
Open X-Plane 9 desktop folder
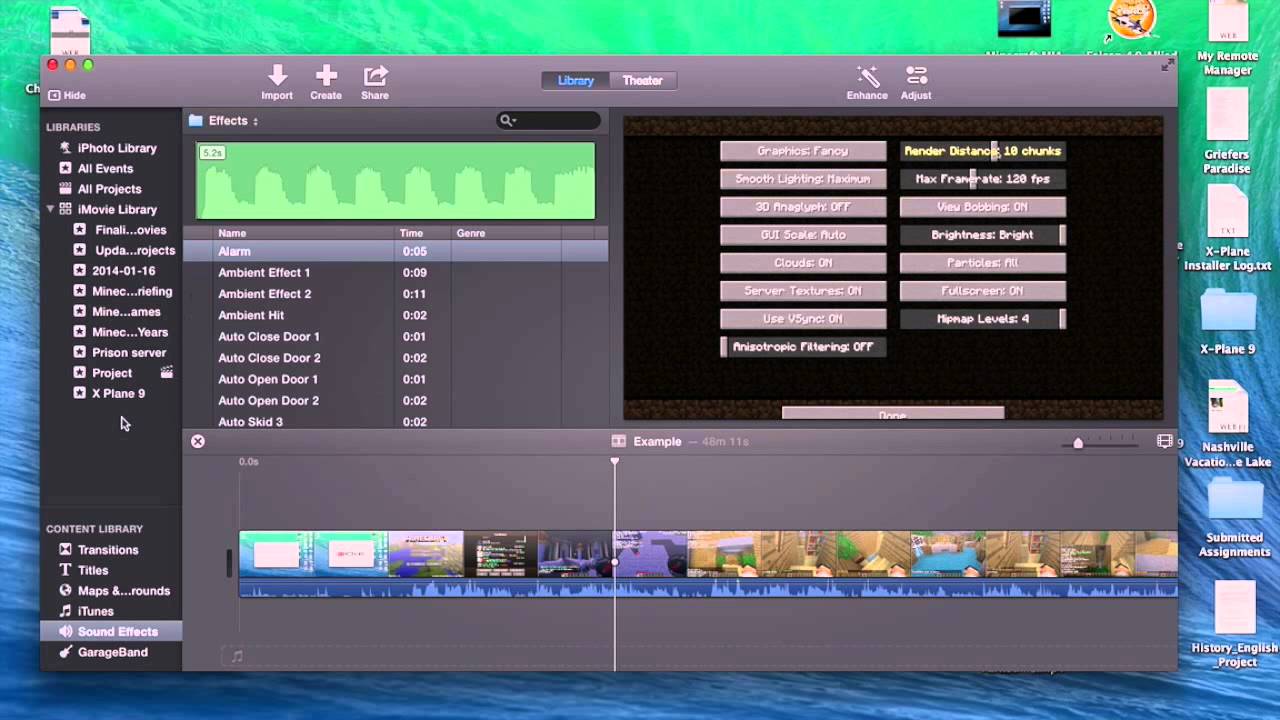1227,322
